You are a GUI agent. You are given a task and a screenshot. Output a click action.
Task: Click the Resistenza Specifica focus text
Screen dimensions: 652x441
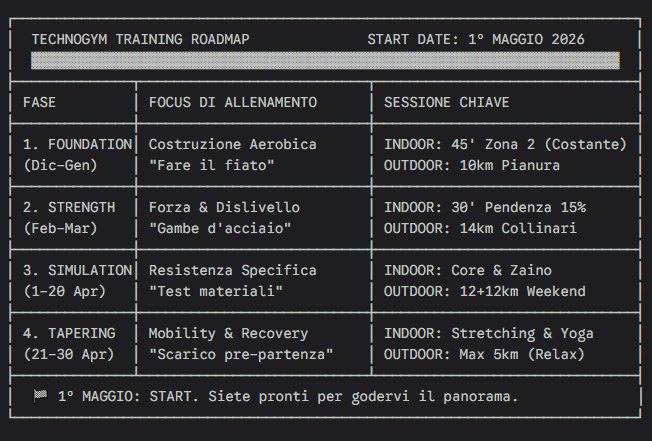[233, 271]
